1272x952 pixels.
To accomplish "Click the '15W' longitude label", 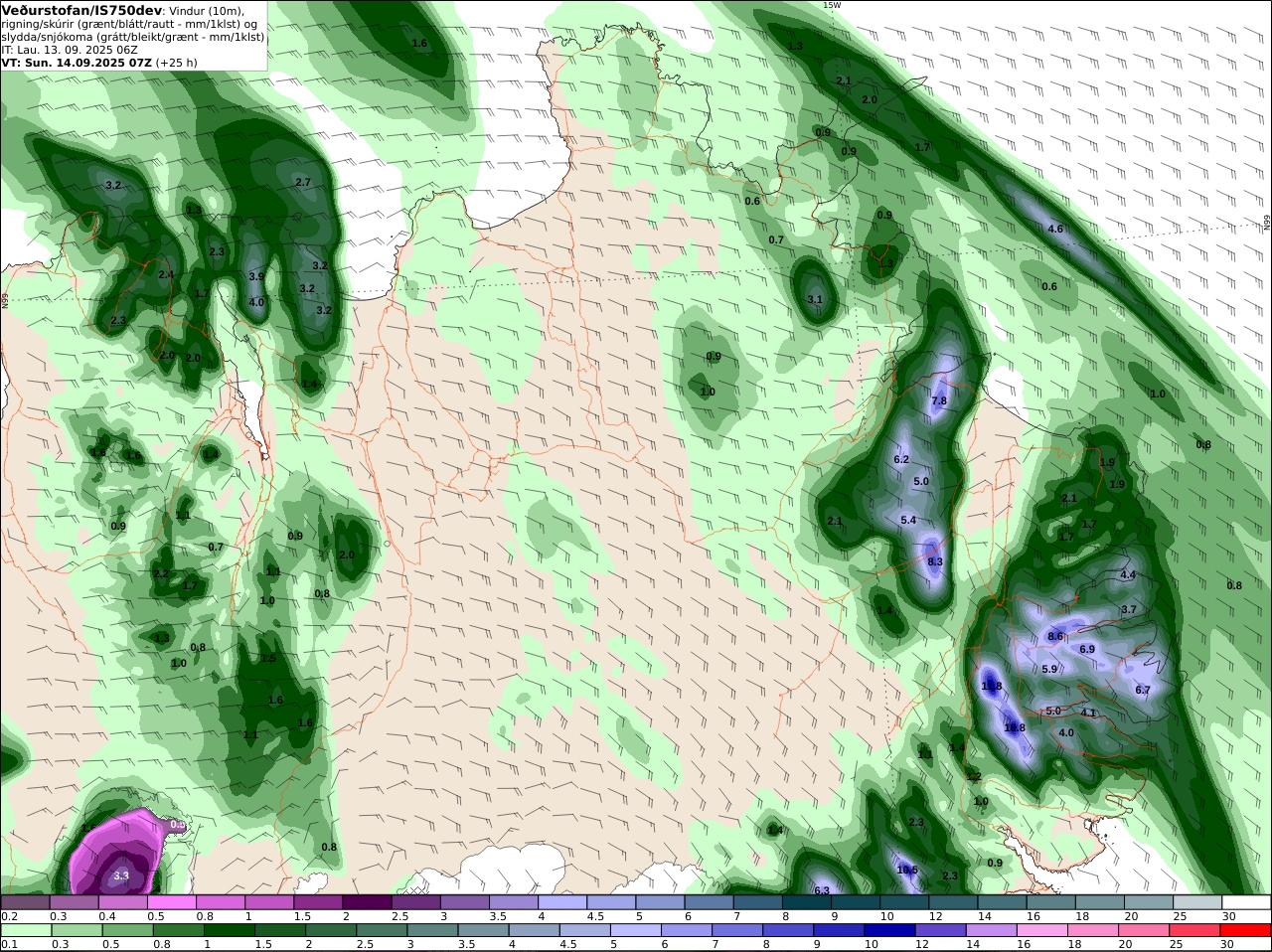I will 832,5.
